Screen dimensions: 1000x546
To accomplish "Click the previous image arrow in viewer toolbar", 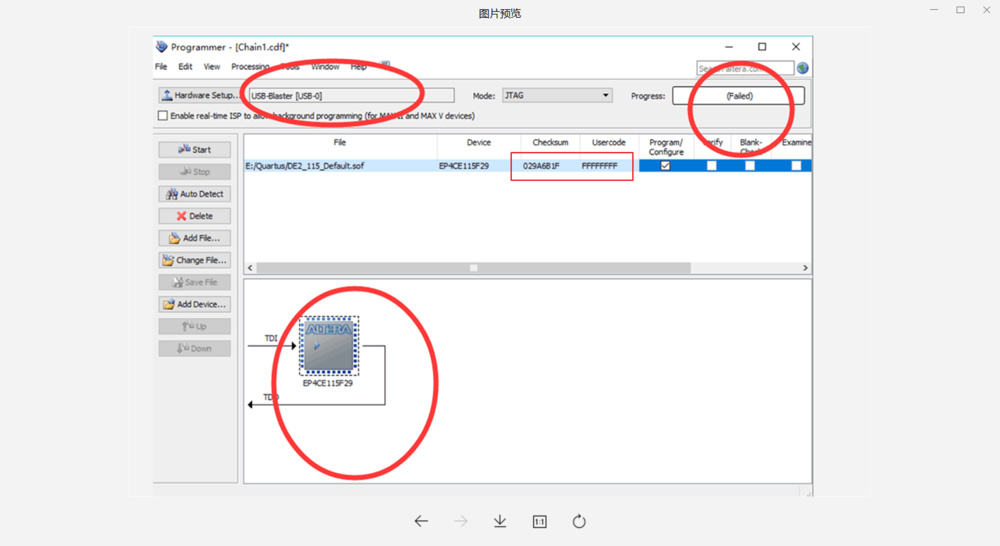I will coord(421,521).
